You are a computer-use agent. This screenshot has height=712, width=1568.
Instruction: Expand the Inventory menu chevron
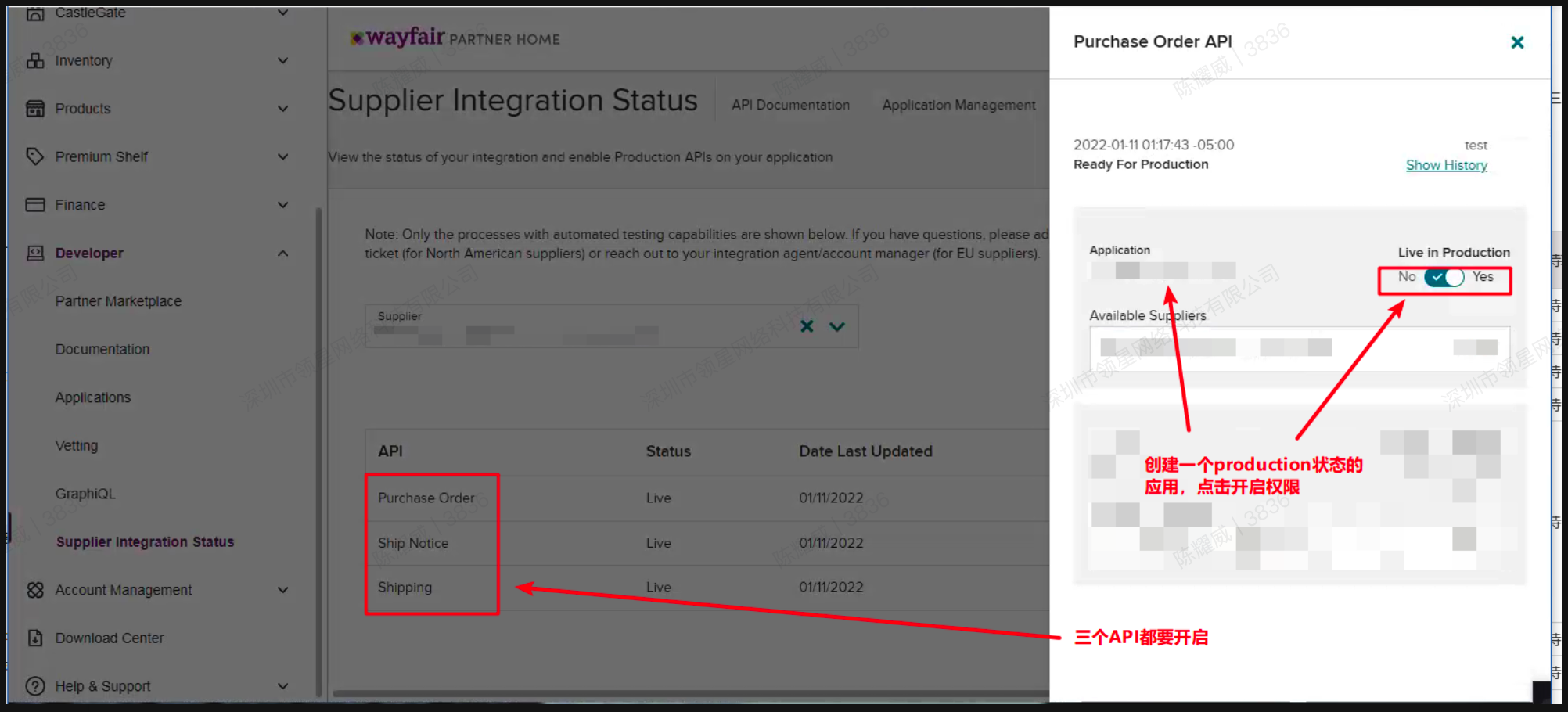pyautogui.click(x=283, y=60)
